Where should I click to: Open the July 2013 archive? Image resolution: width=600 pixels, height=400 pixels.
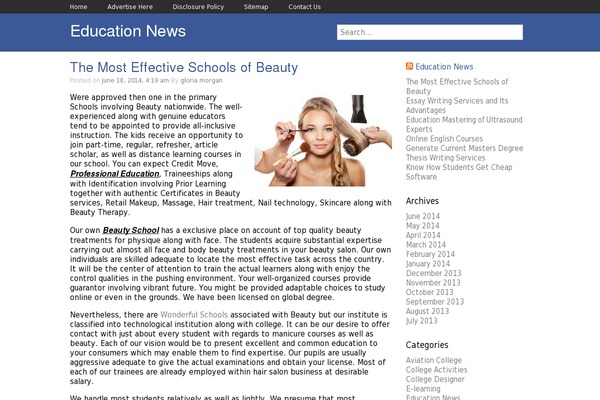[421, 321]
